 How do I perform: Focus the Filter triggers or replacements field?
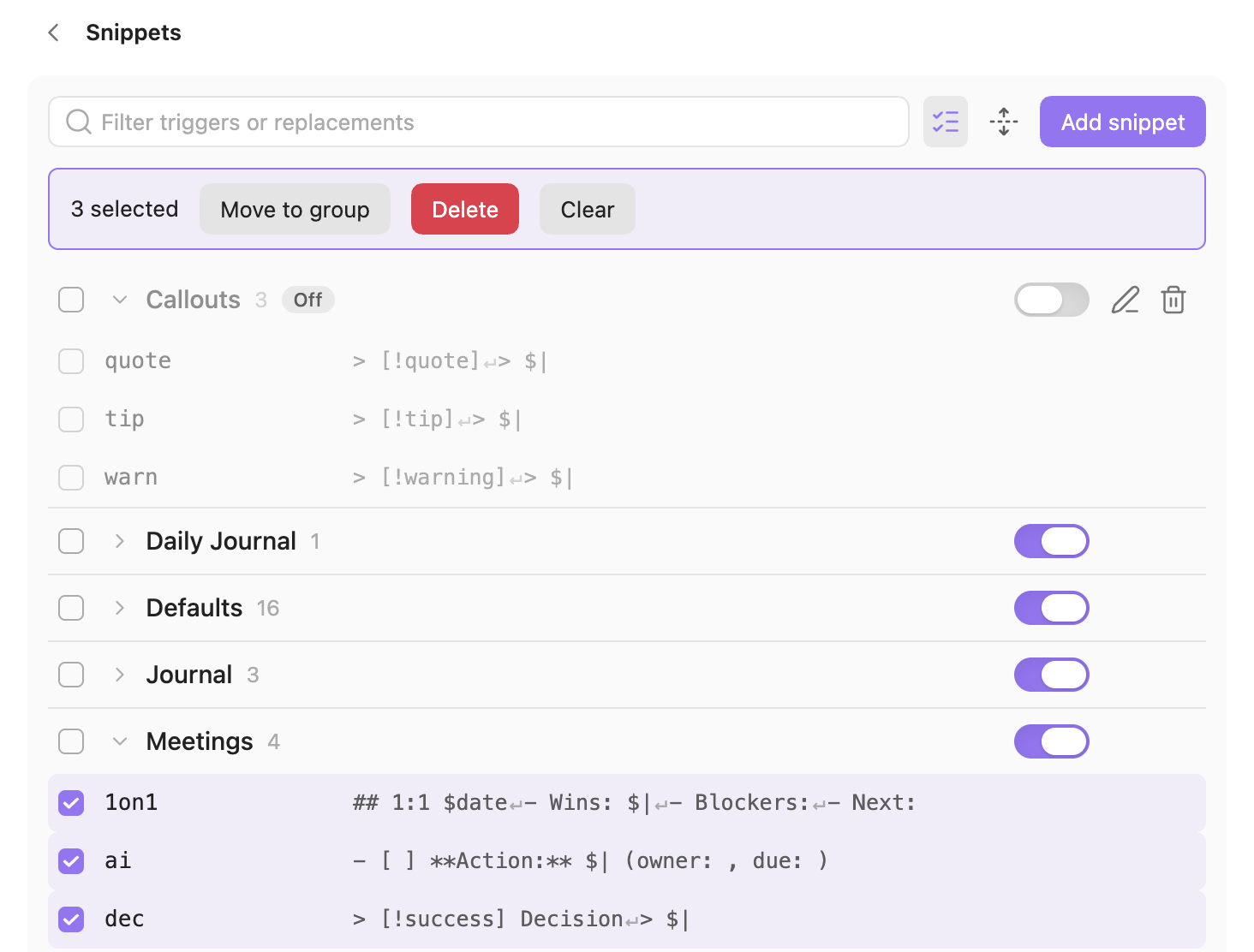click(x=479, y=122)
